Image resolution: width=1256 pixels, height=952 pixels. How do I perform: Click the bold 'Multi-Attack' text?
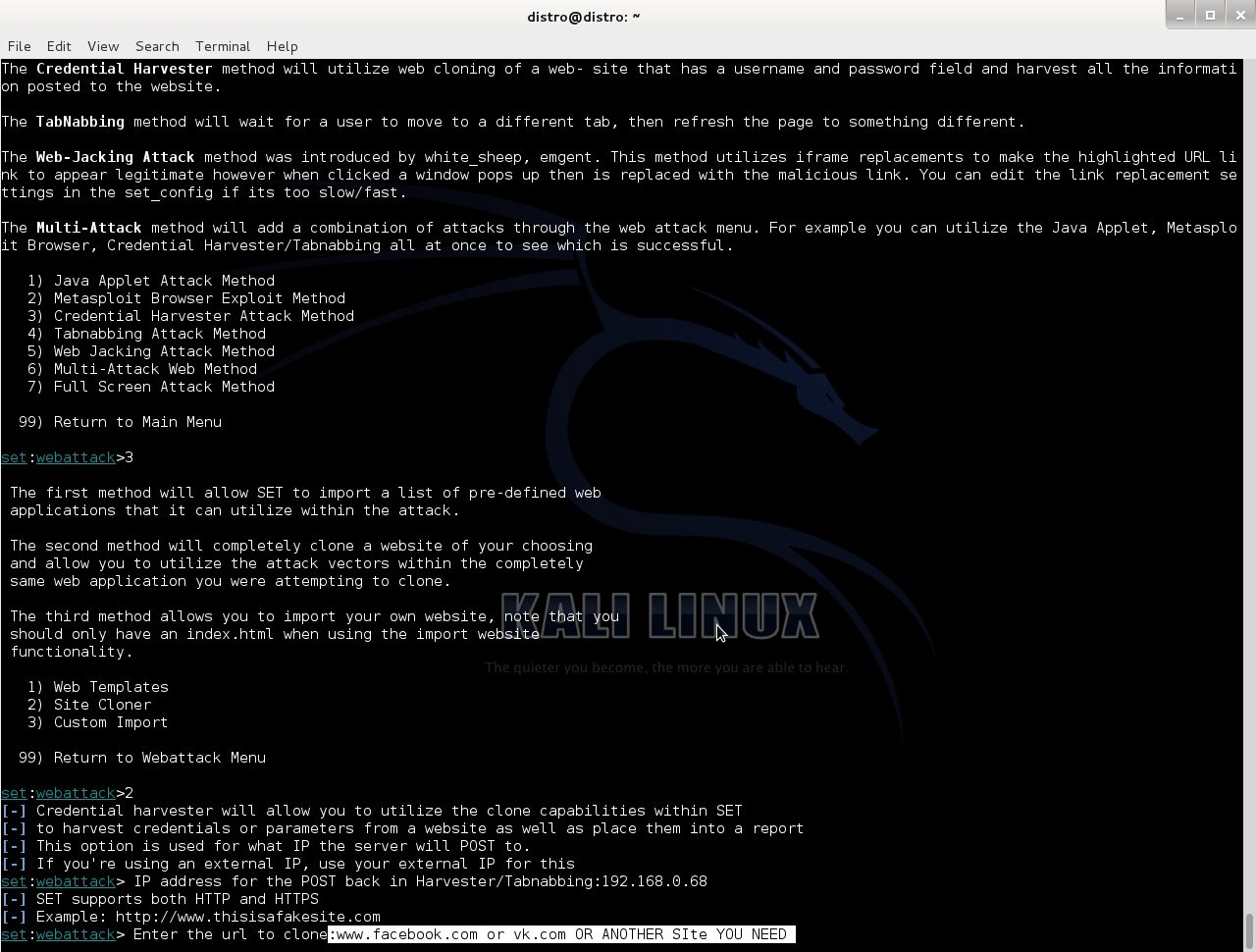(x=89, y=228)
